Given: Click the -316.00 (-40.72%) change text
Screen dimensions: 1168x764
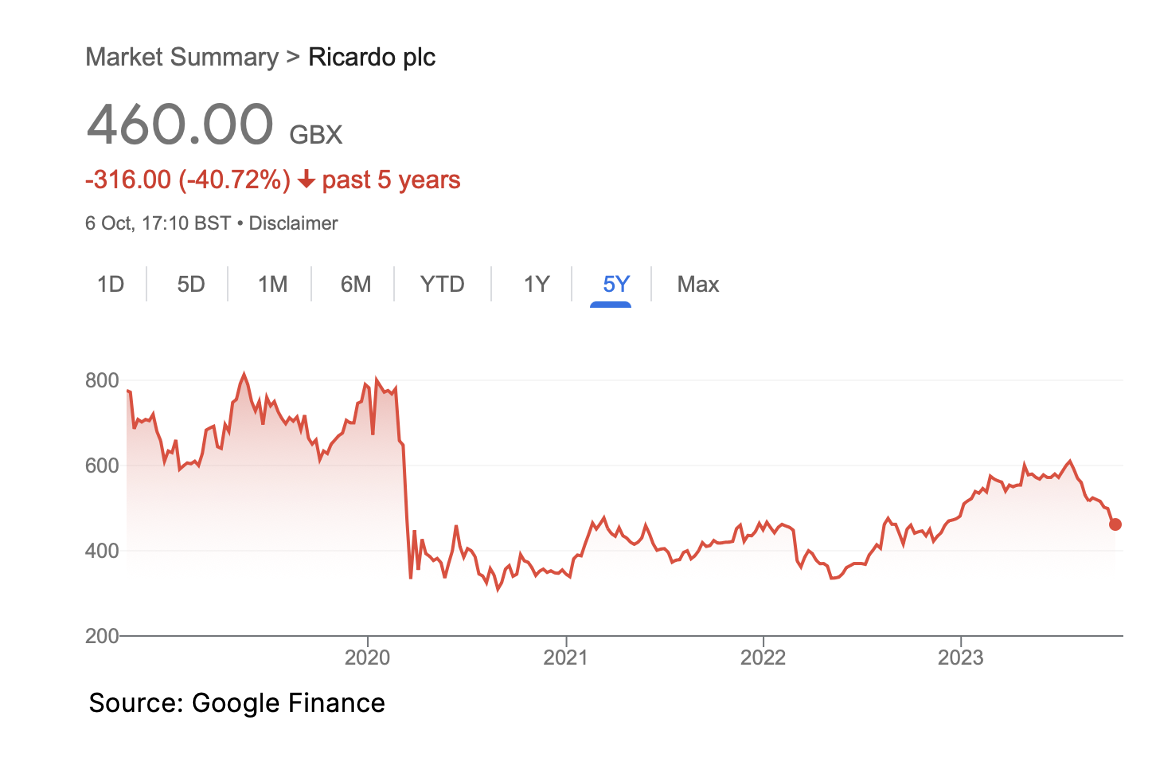Looking at the screenshot, I should click(x=188, y=180).
